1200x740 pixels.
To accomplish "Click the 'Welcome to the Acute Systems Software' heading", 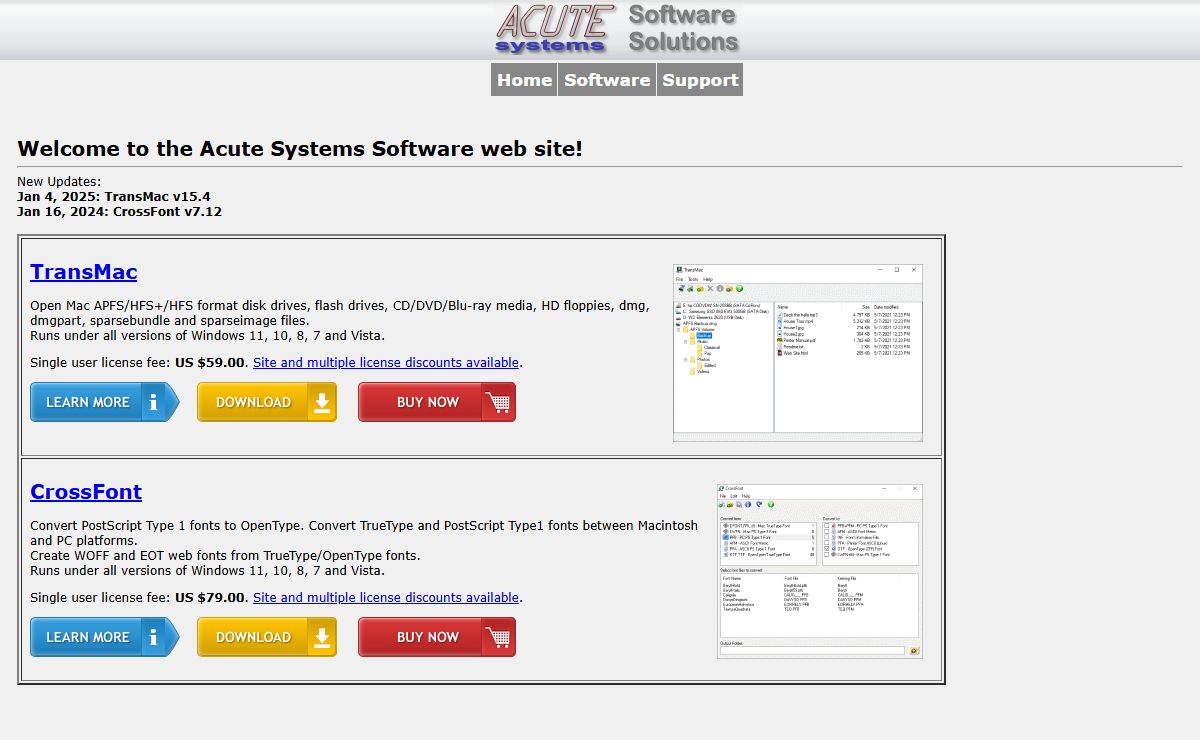I will pyautogui.click(x=300, y=149).
